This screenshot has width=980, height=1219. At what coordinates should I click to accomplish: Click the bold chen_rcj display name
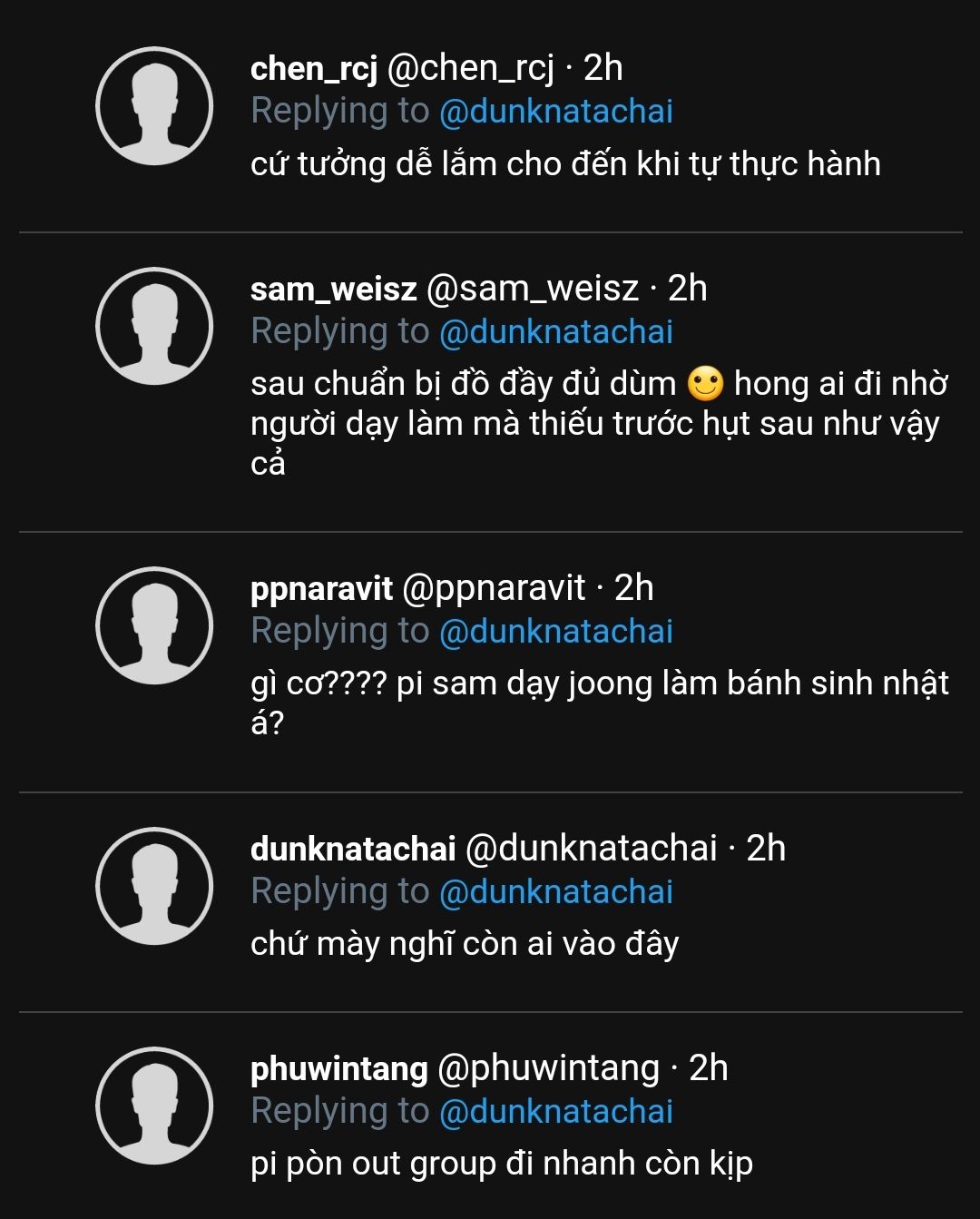point(314,68)
